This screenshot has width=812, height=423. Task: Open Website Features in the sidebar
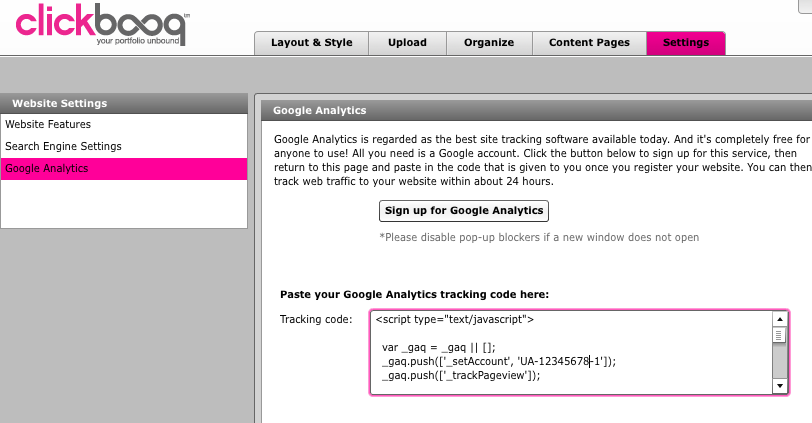tap(124, 124)
